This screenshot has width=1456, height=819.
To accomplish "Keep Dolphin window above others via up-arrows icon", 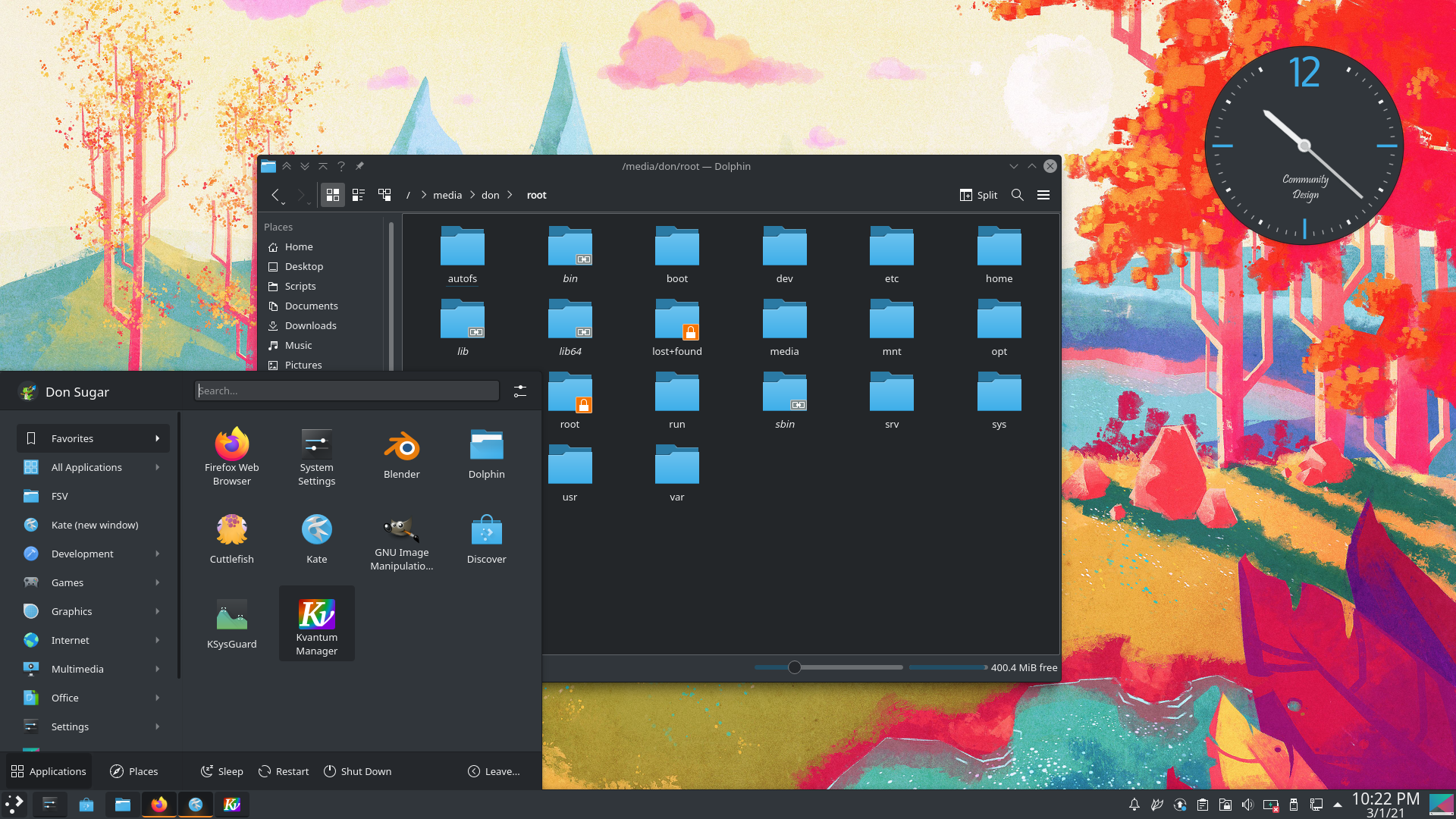I will tap(287, 166).
